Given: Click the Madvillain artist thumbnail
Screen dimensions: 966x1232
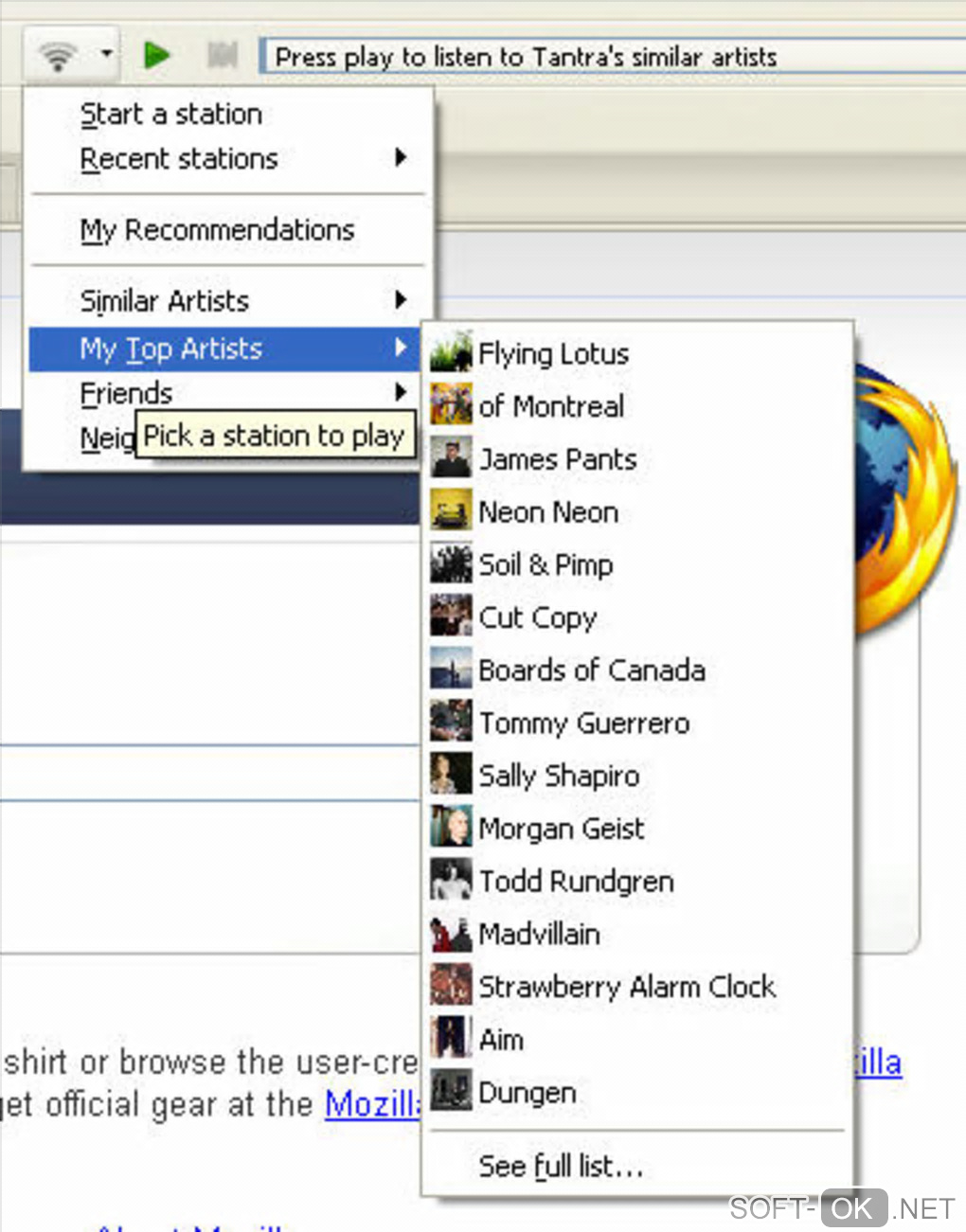Looking at the screenshot, I should (451, 932).
